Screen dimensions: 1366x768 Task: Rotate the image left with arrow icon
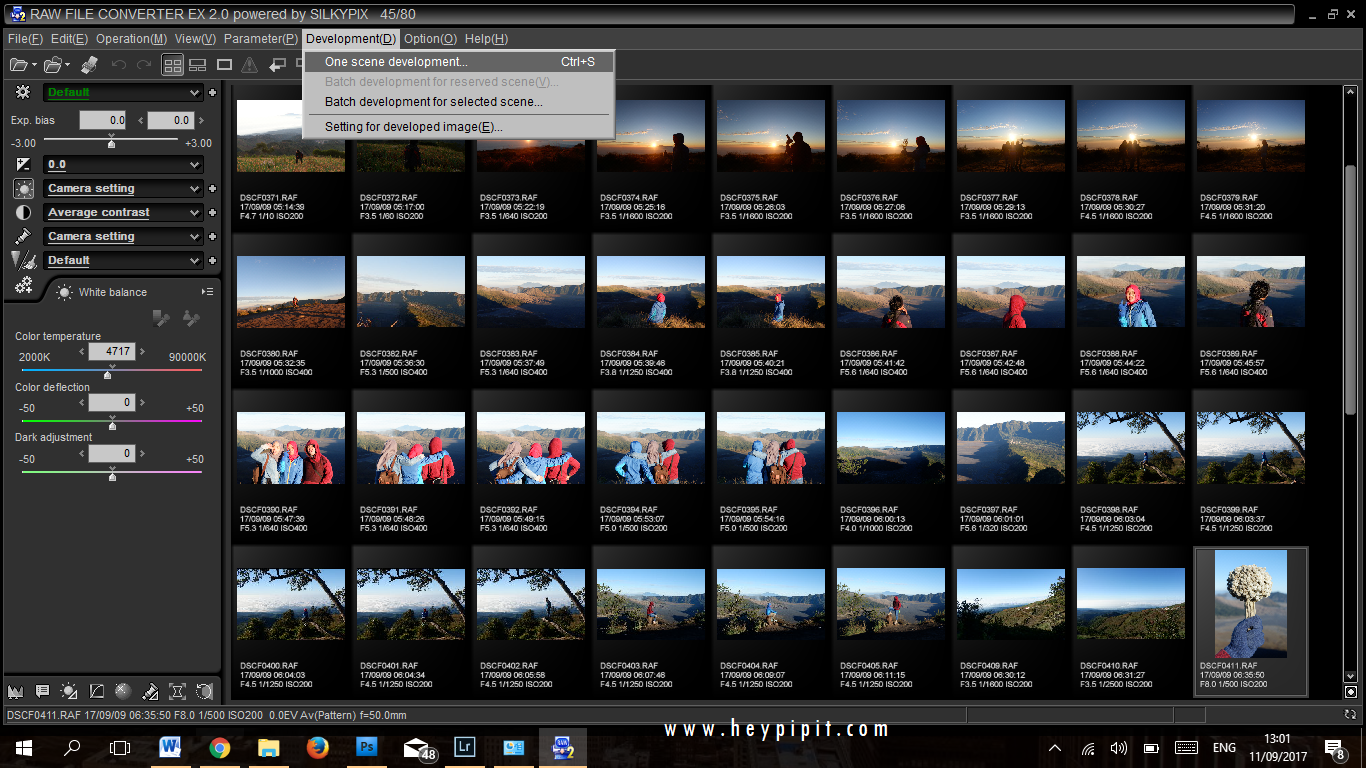[x=278, y=64]
